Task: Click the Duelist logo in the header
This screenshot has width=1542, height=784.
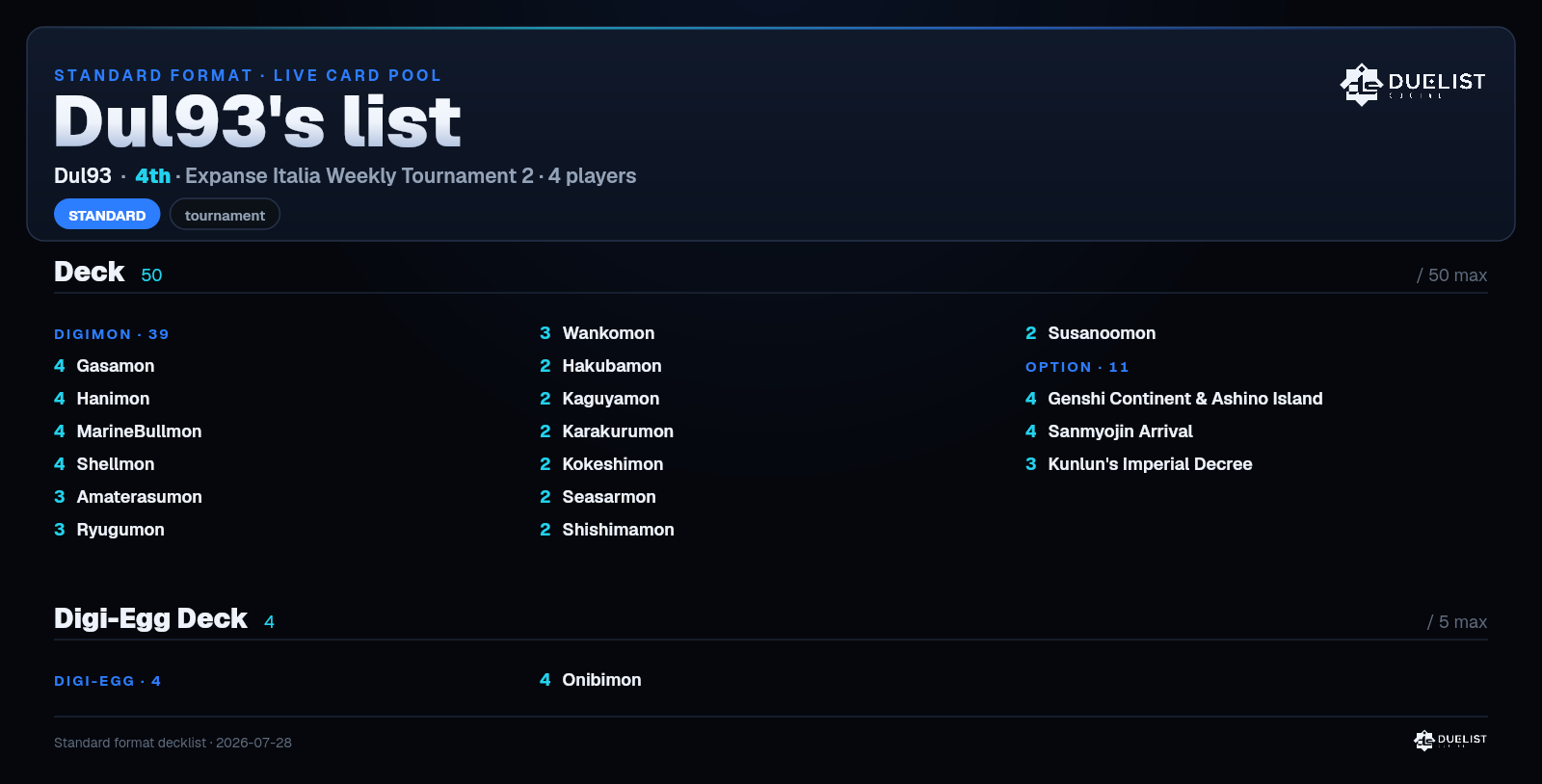Action: [1413, 84]
